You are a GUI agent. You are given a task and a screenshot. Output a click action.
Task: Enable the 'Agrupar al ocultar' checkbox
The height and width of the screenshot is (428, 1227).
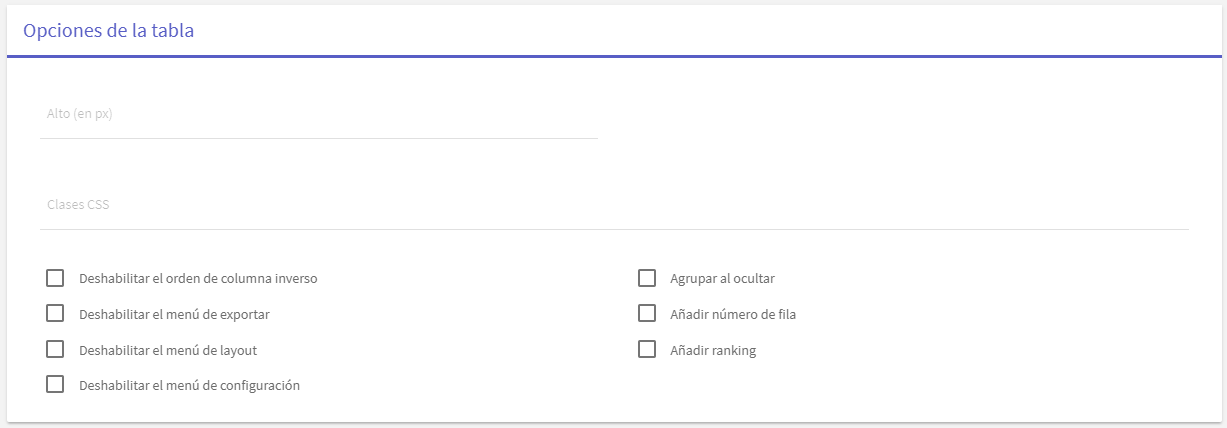pyautogui.click(x=647, y=278)
